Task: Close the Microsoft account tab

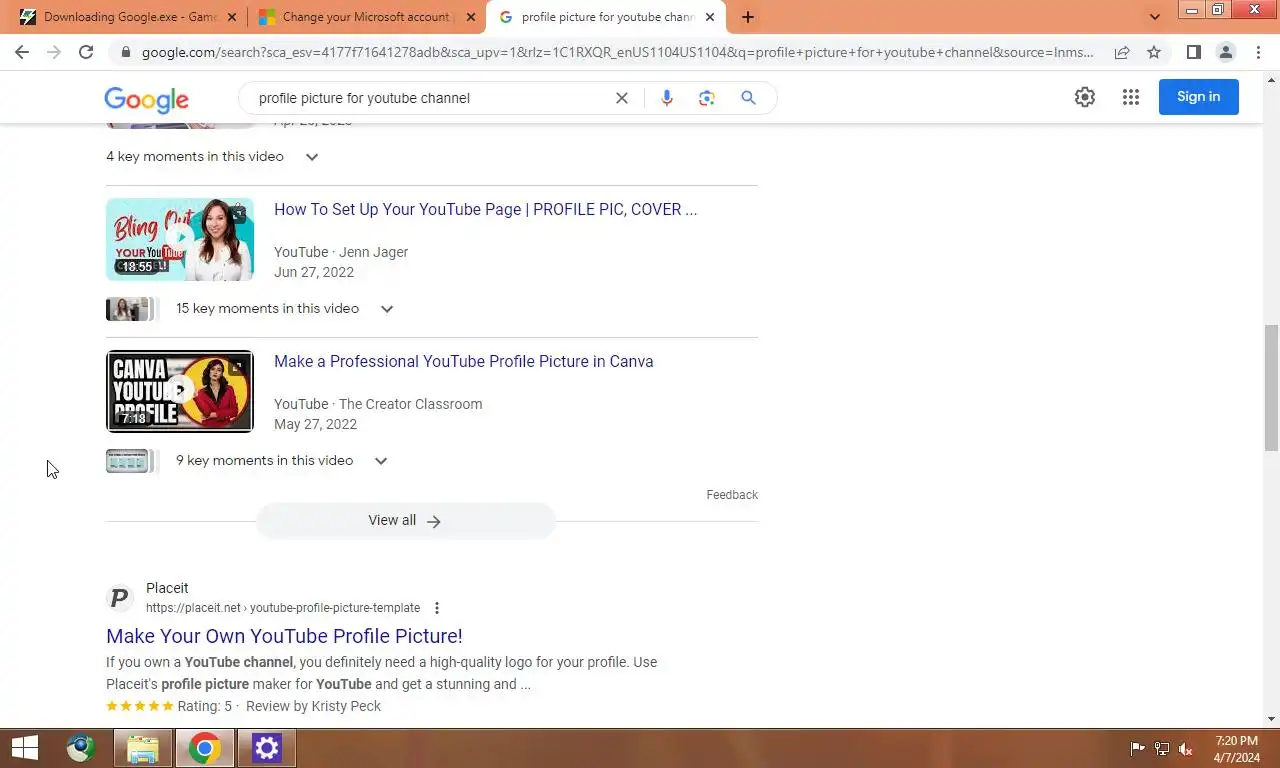Action: (x=471, y=17)
